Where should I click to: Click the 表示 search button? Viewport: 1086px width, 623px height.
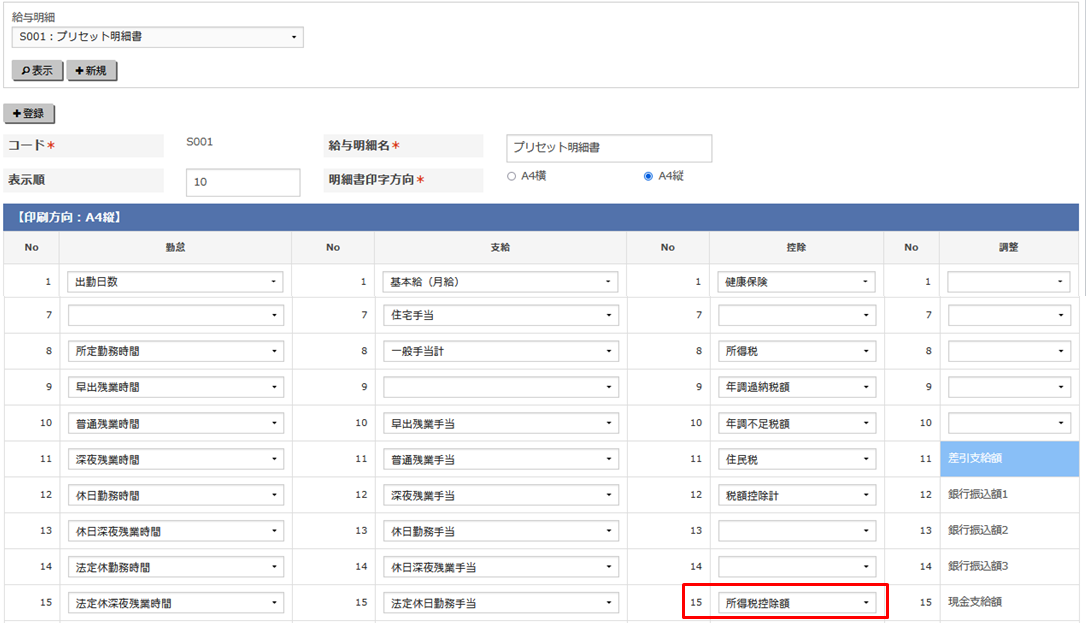37,71
